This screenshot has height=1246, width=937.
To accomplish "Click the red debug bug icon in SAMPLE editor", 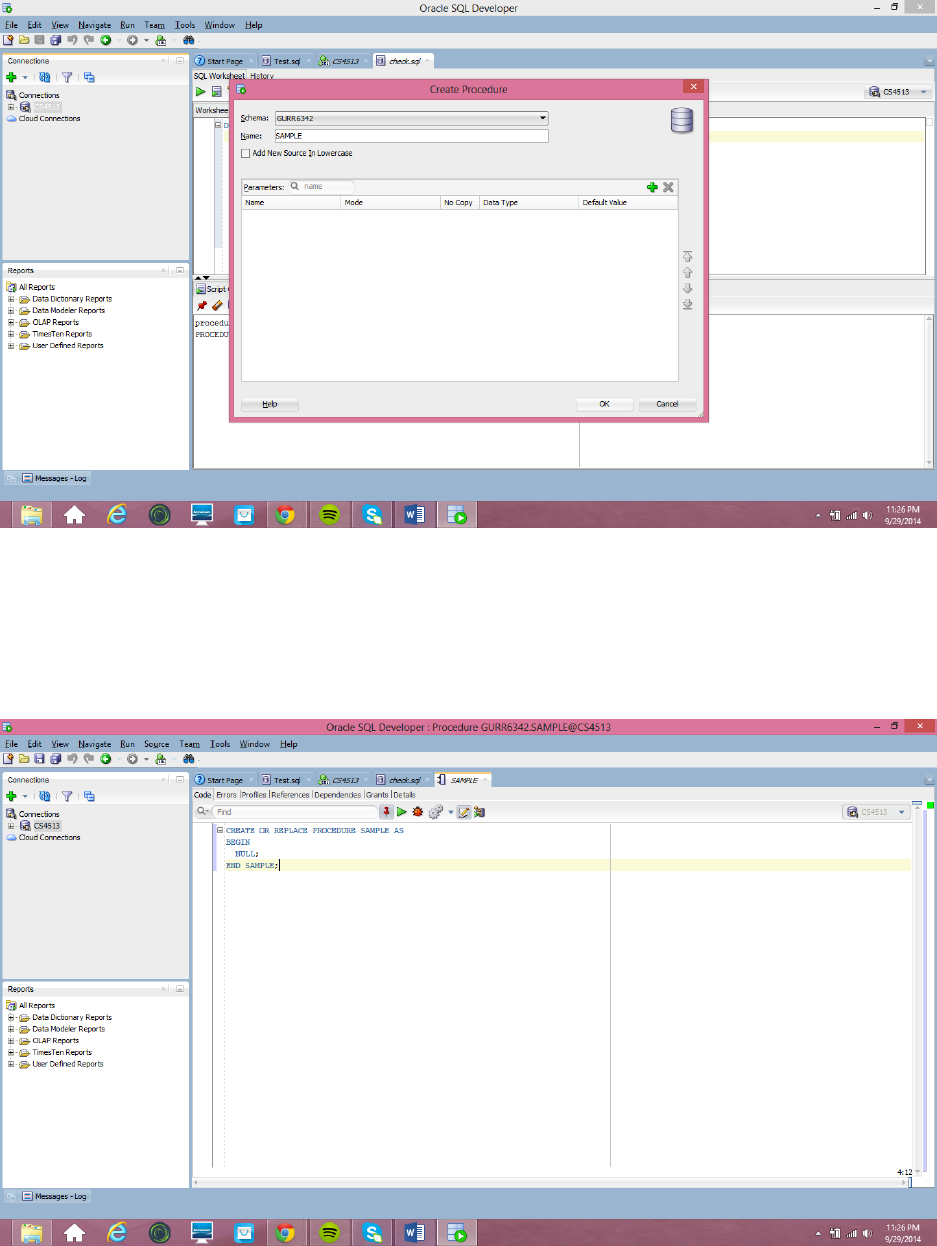I will click(x=418, y=812).
